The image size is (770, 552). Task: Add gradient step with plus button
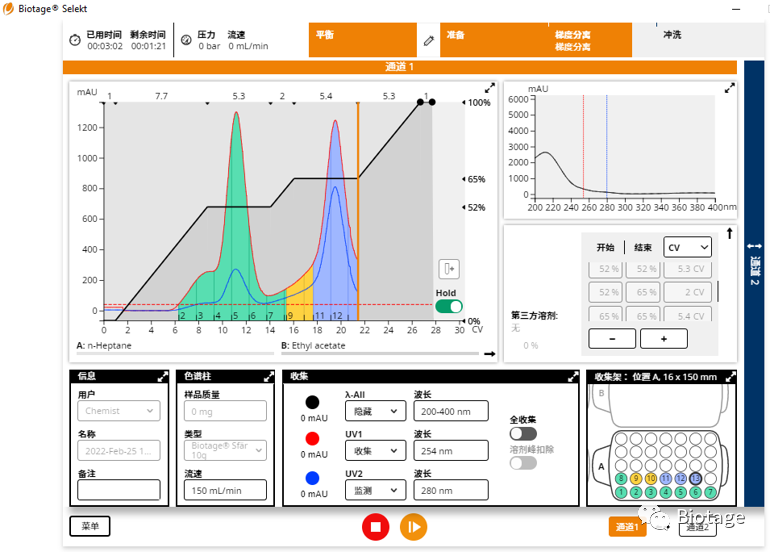coord(664,338)
